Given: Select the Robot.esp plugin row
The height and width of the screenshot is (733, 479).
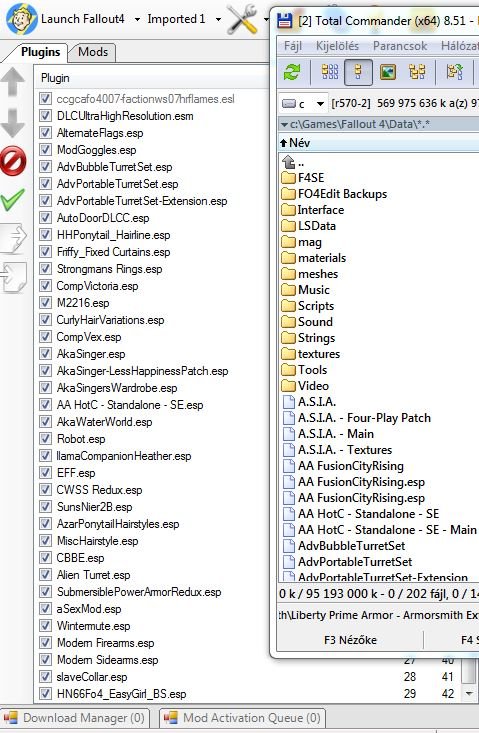Looking at the screenshot, I should click(x=81, y=439).
